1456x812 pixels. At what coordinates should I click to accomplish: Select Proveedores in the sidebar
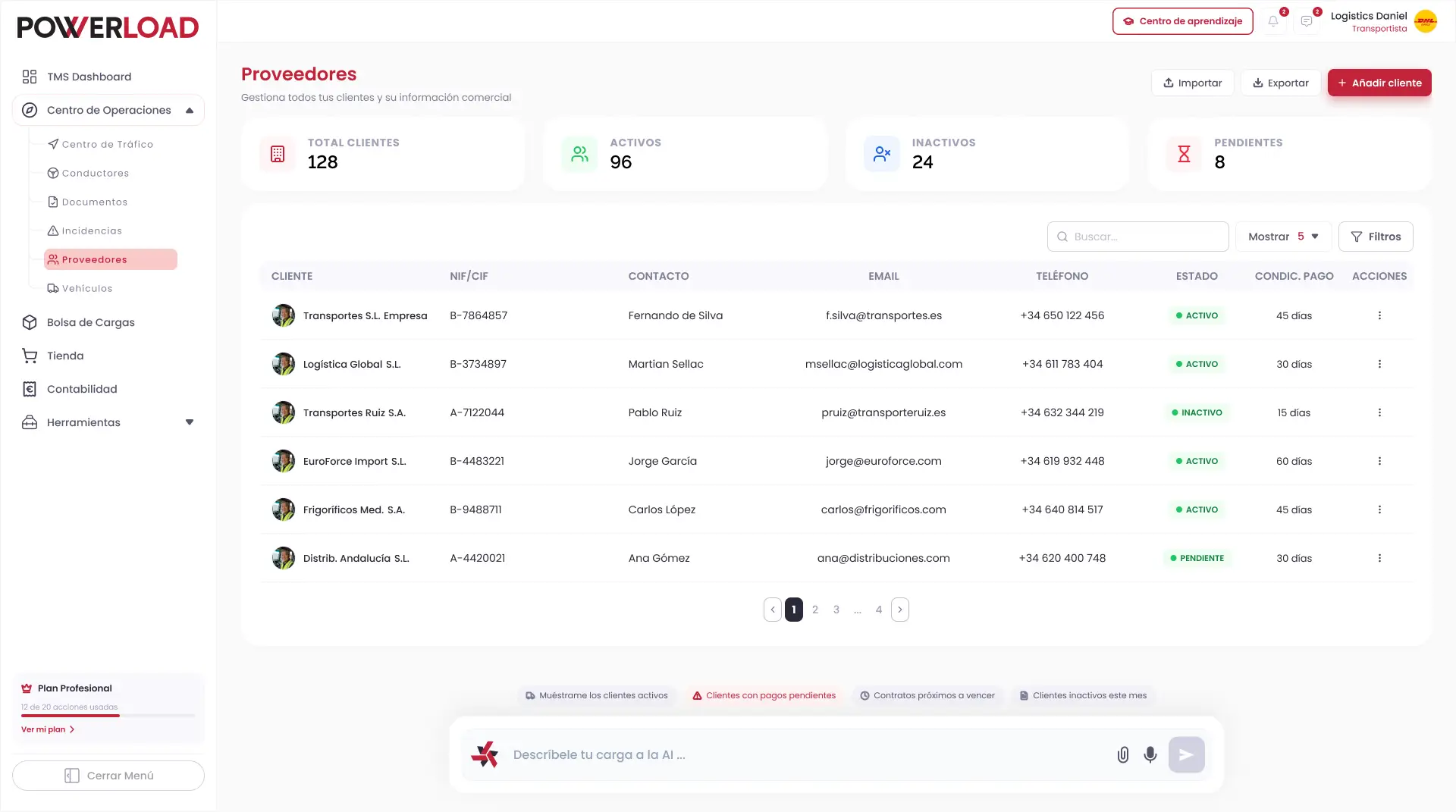(x=111, y=259)
